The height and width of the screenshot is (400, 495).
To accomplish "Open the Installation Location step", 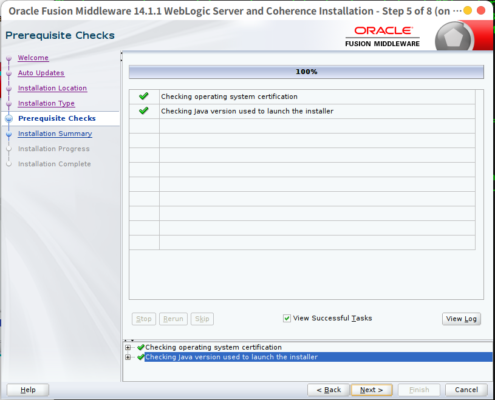I will (52, 88).
